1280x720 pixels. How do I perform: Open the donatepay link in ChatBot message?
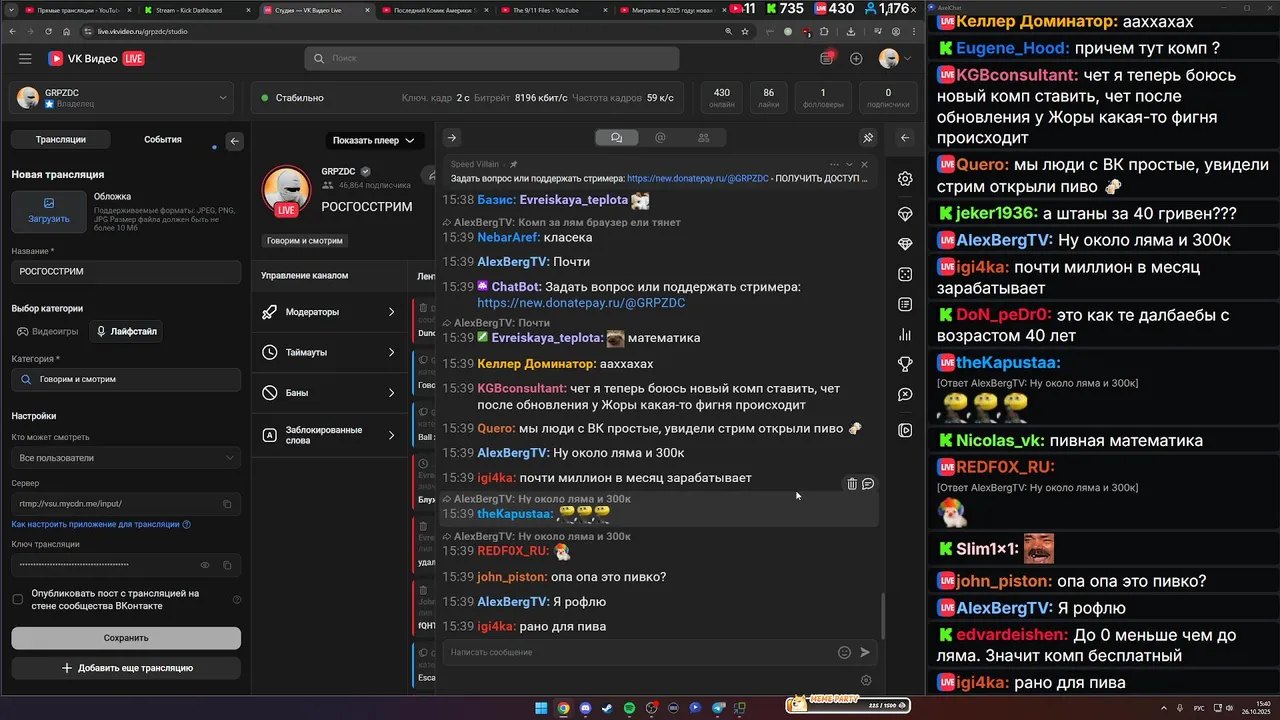tap(581, 303)
